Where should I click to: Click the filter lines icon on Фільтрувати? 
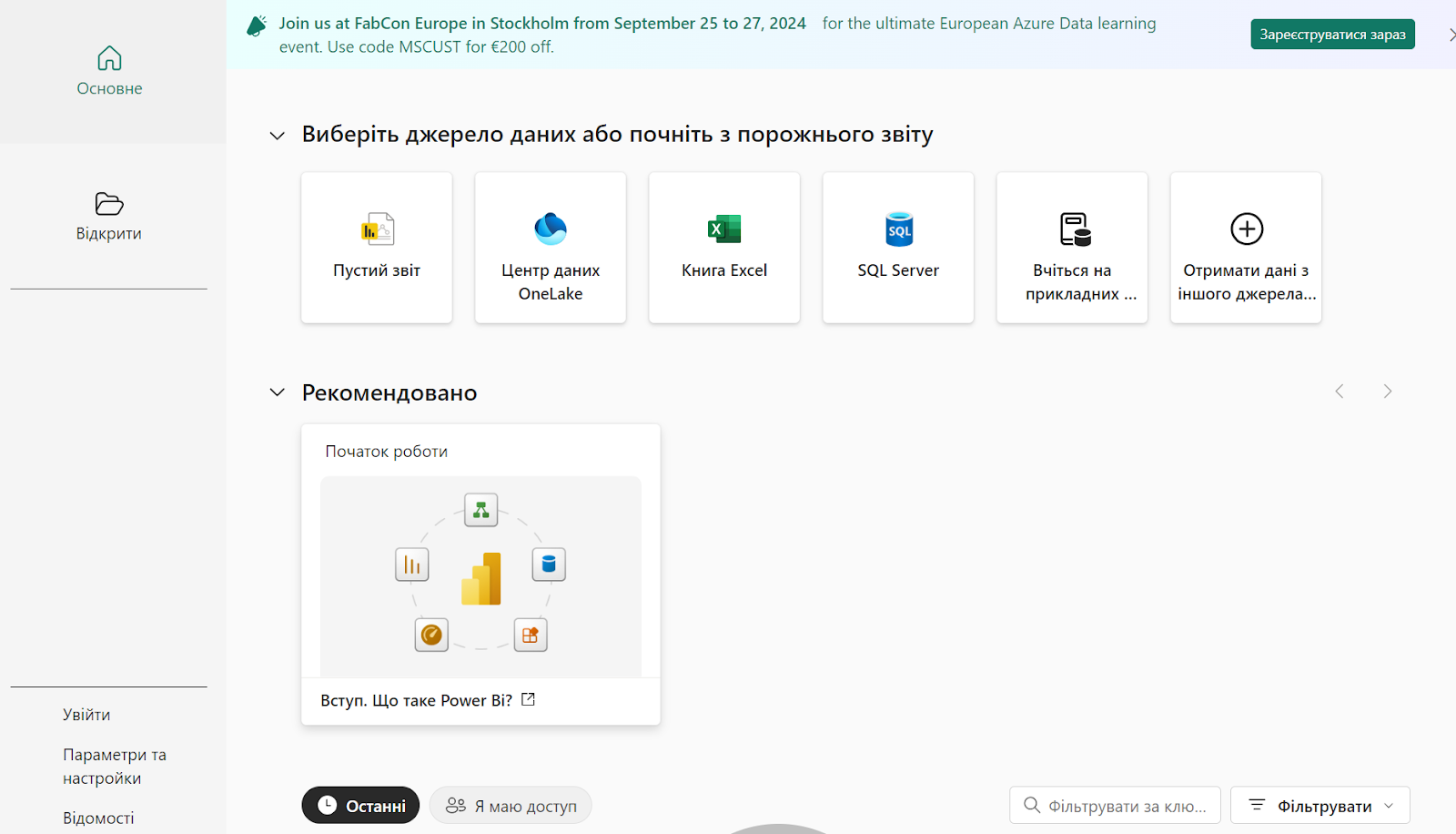coord(1257,805)
